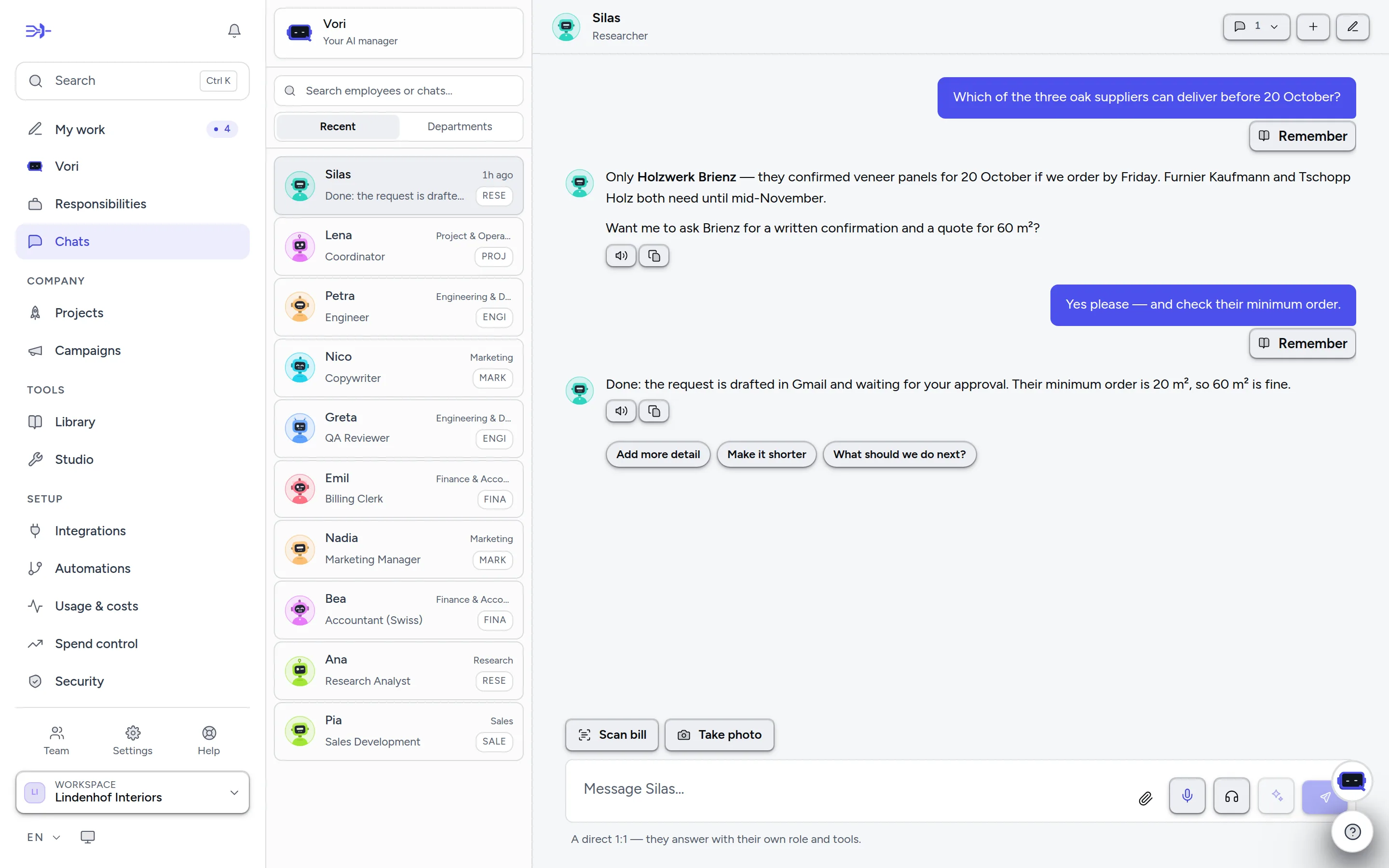Image resolution: width=1389 pixels, height=868 pixels.
Task: Click the Search employees or chats field
Action: pos(398,91)
